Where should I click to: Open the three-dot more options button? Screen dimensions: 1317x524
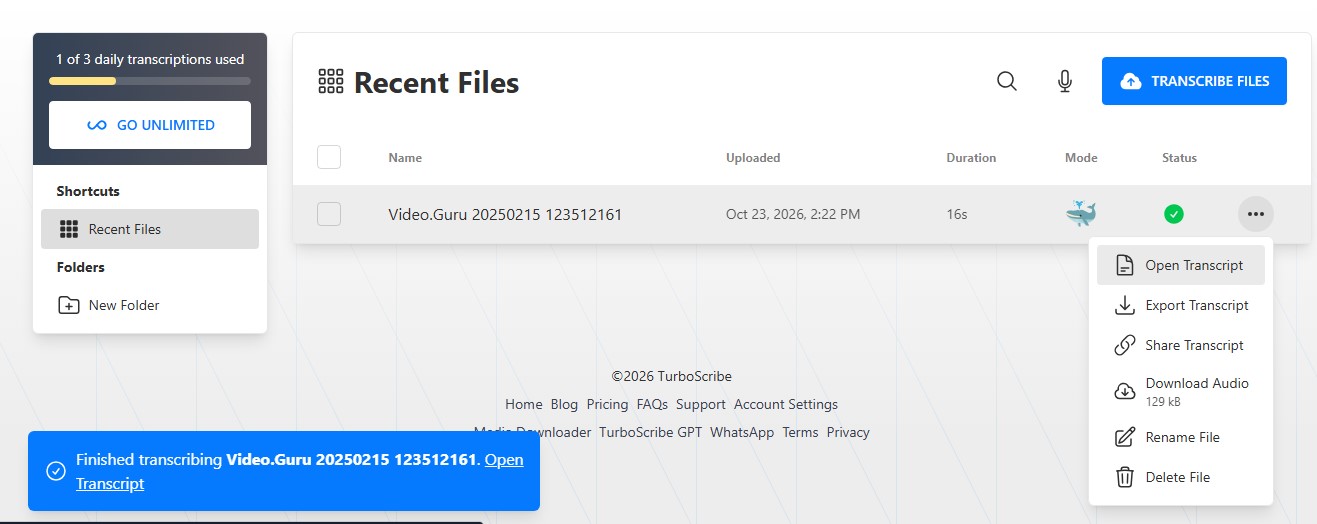[1256, 214]
